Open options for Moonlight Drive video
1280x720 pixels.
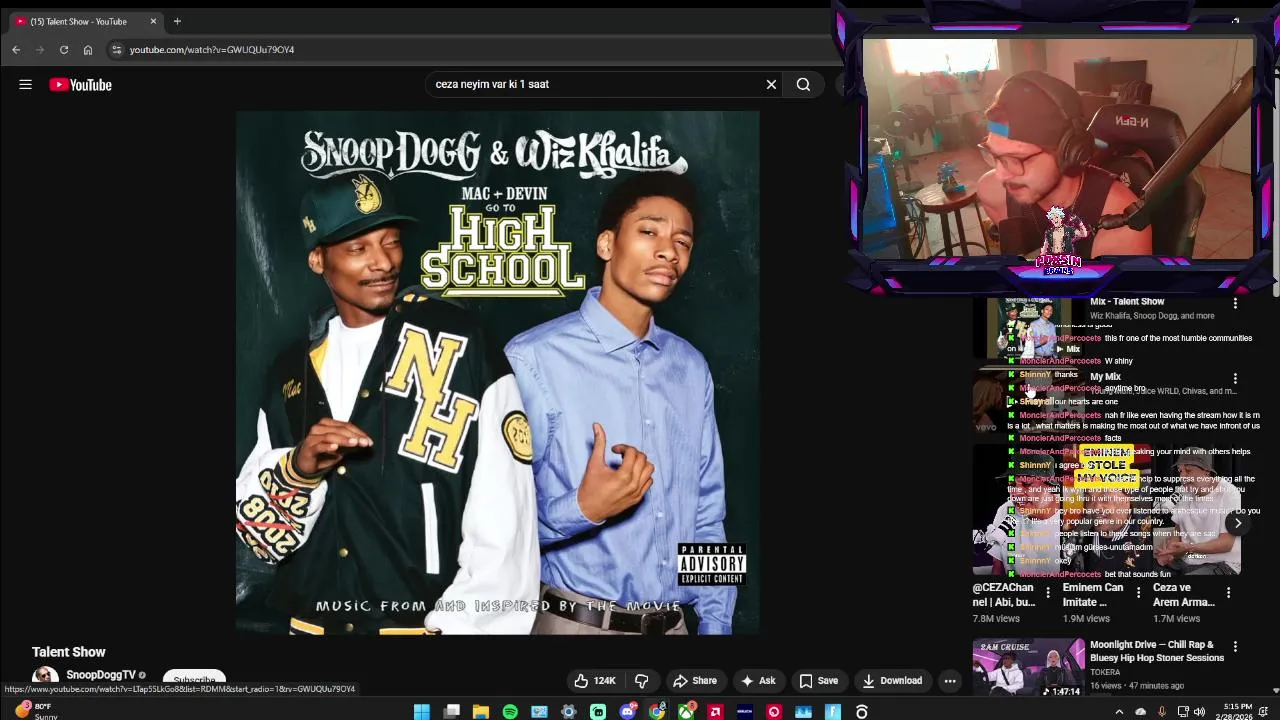pos(1235,647)
